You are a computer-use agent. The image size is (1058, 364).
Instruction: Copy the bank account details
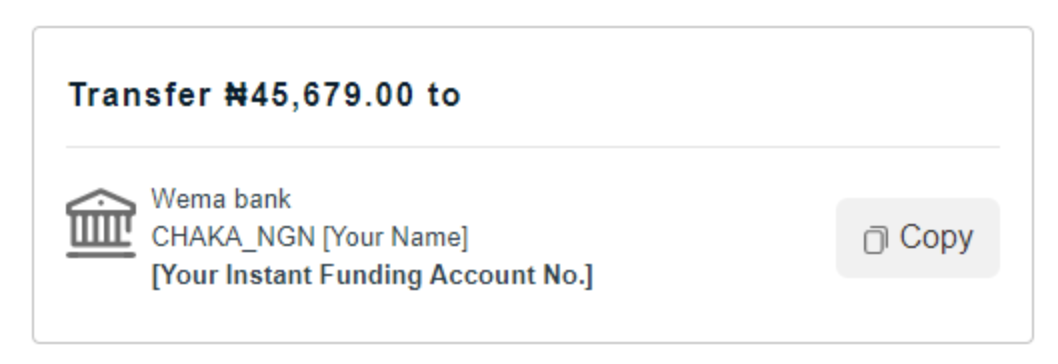(x=918, y=238)
